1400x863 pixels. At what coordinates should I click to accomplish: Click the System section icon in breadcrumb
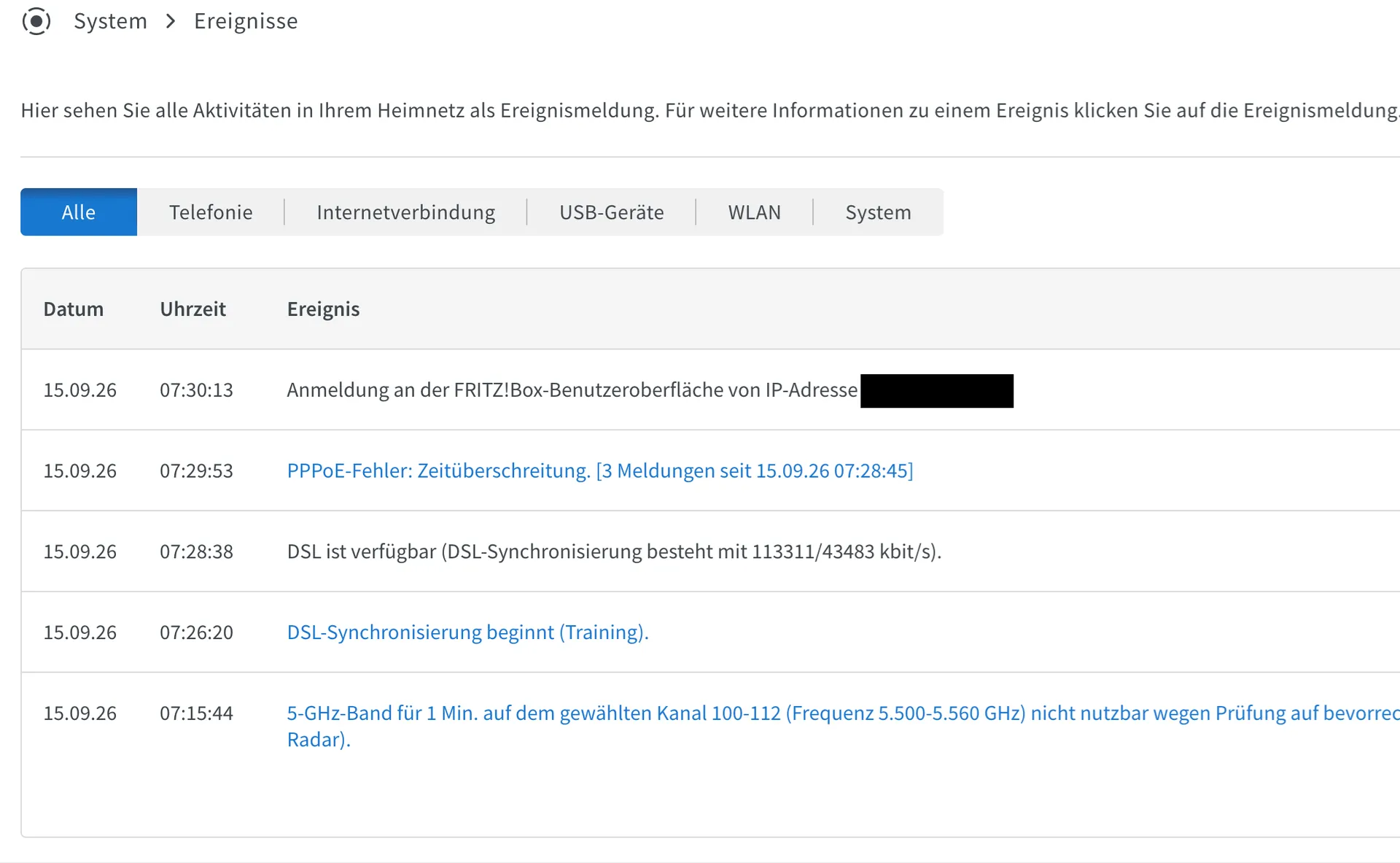(36, 21)
